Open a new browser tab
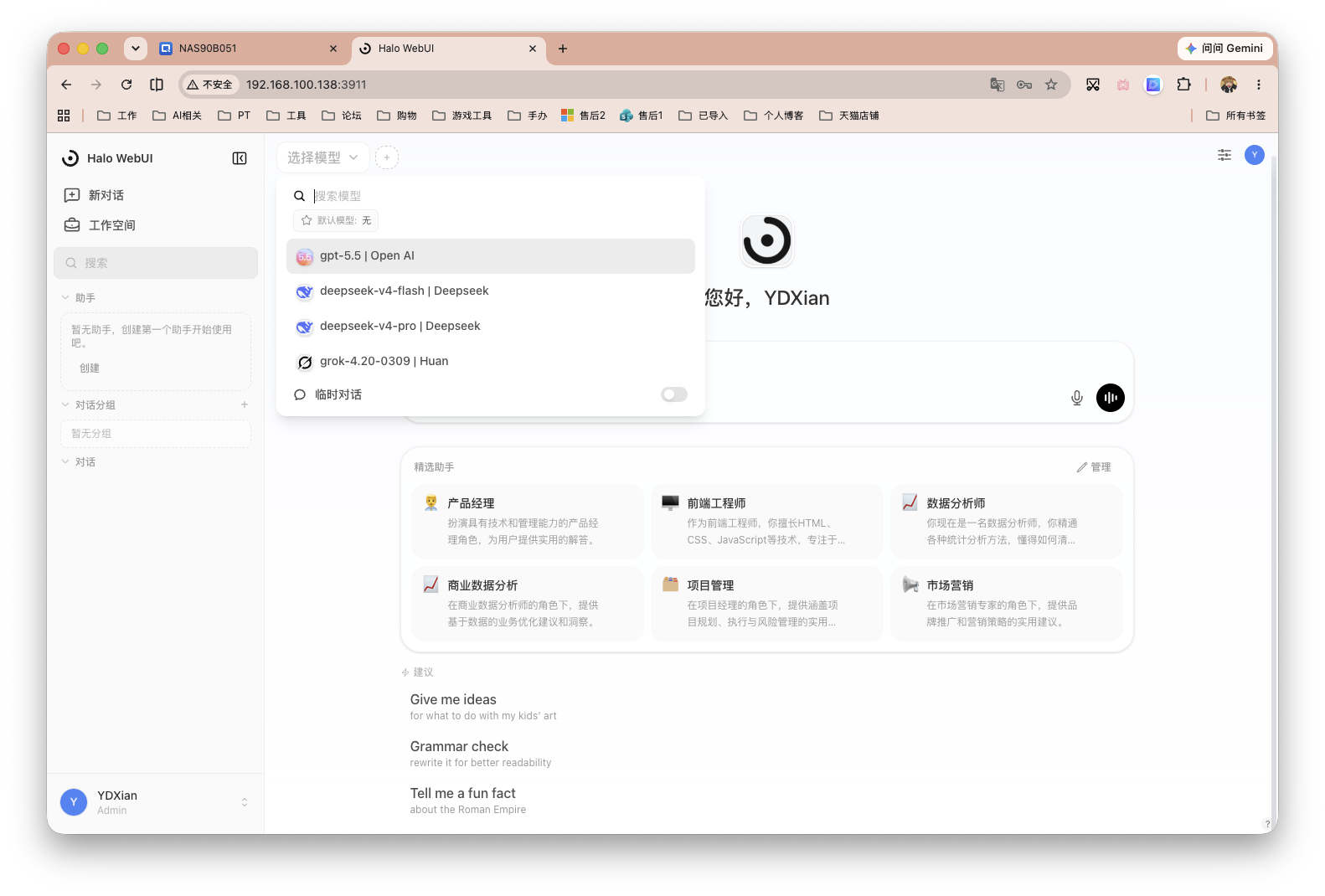 coord(563,49)
